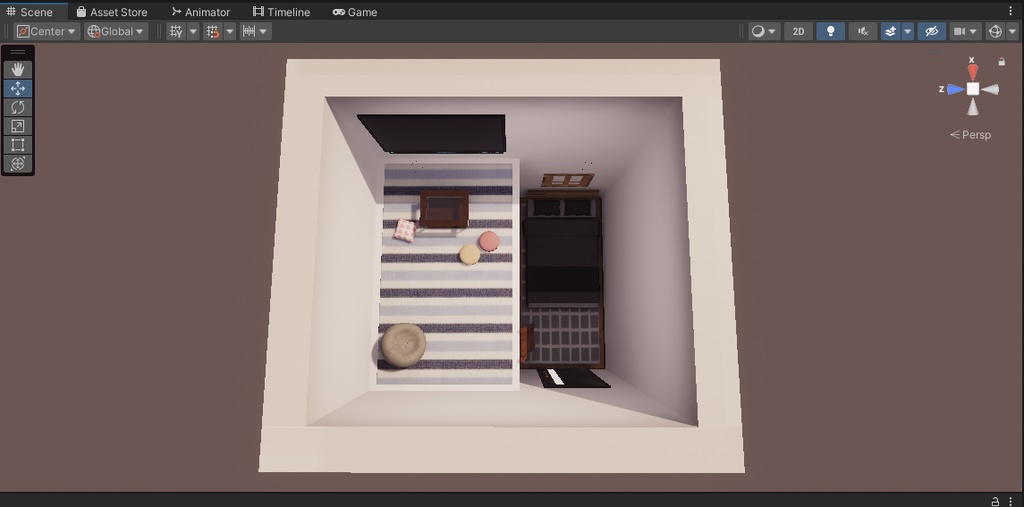This screenshot has height=507, width=1024.
Task: Expand the grid visibility dropdown arrow
Action: 193,31
